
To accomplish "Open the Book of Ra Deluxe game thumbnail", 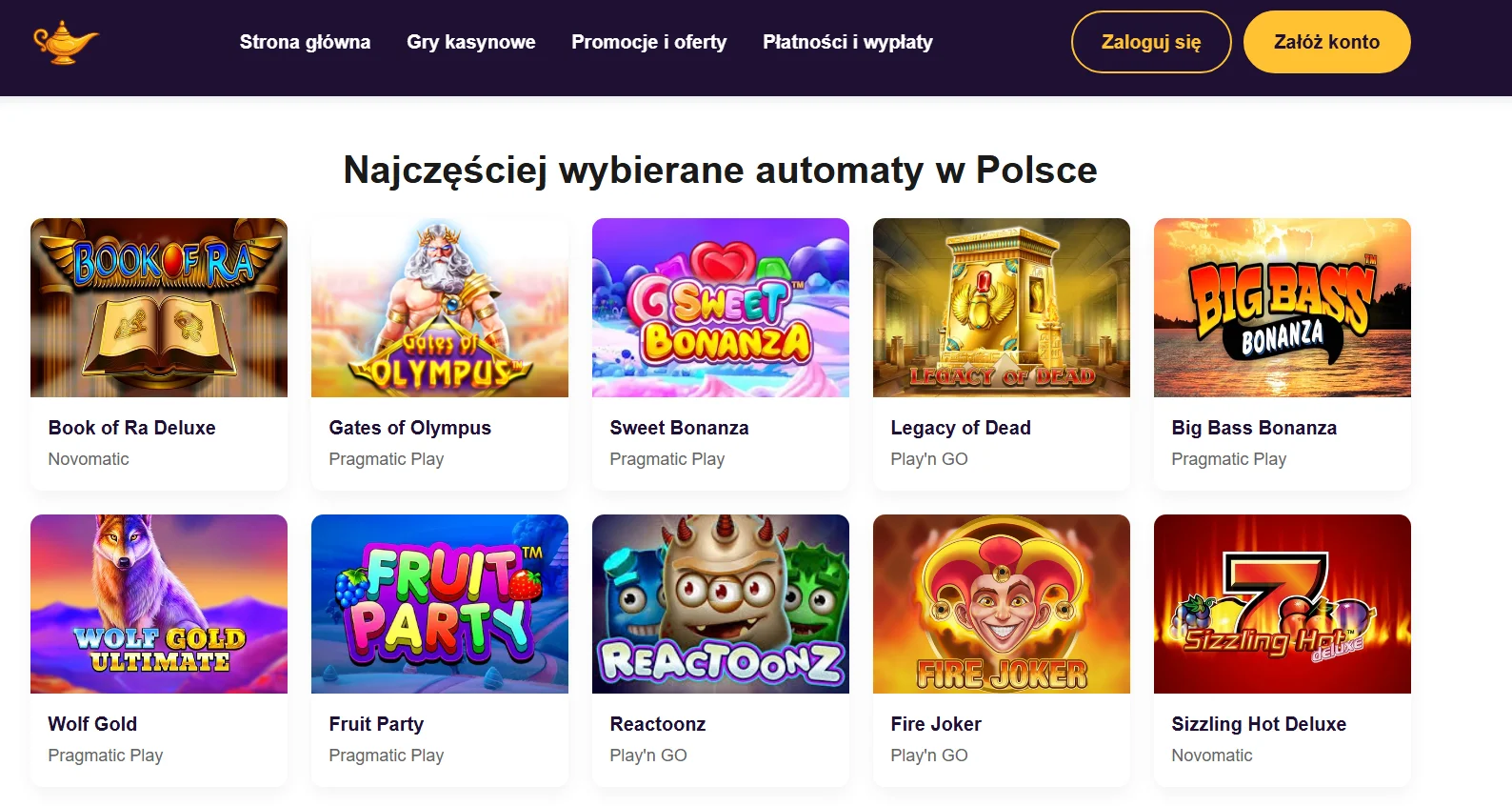I will tap(158, 307).
